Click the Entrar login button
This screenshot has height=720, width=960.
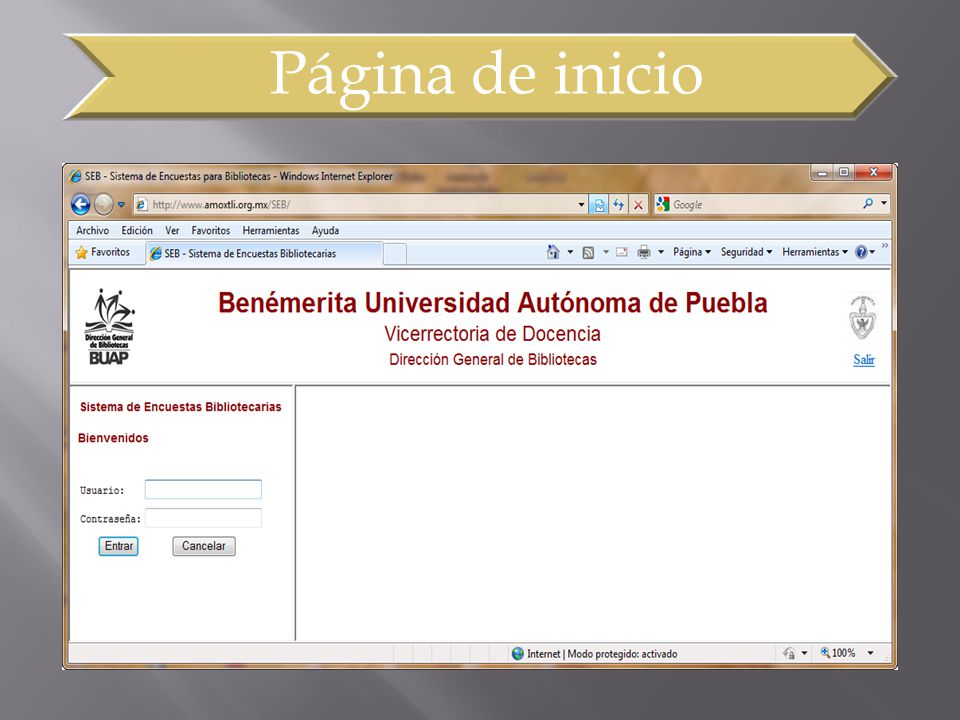pyautogui.click(x=119, y=546)
